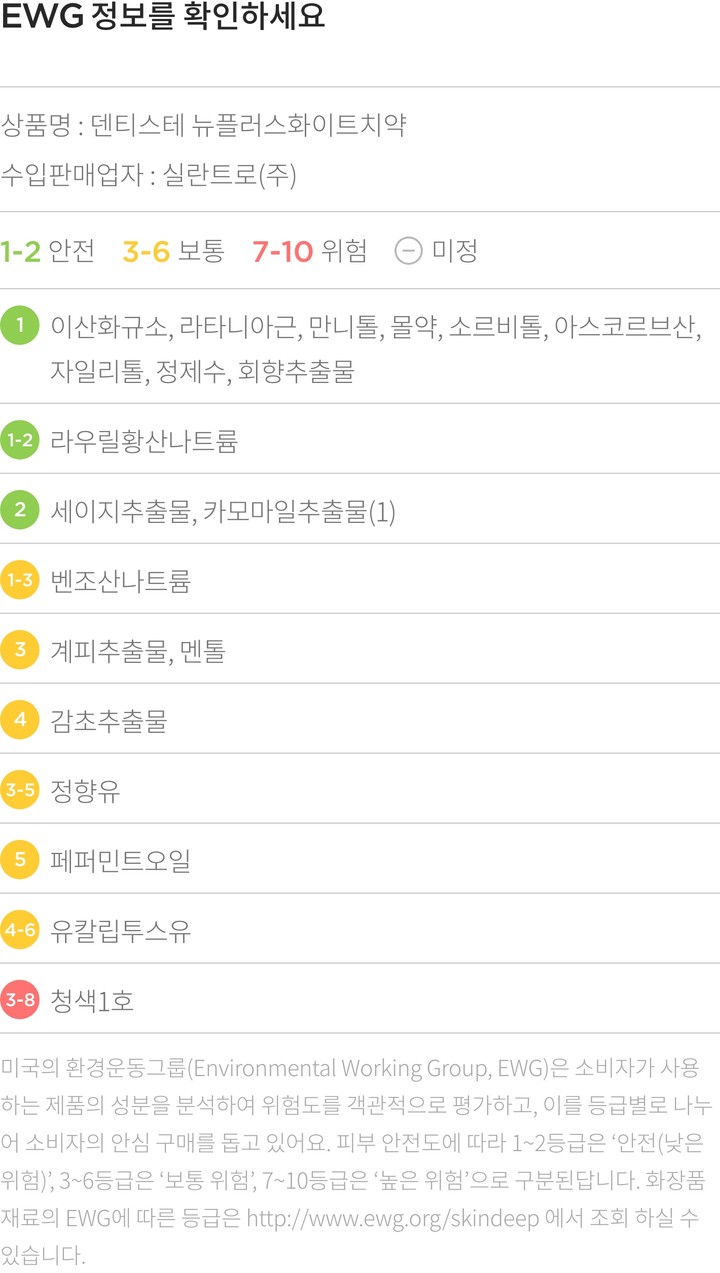Click the 페퍼민트오일 ingredient
Image resolution: width=720 pixels, height=1273 pixels.
(120, 861)
